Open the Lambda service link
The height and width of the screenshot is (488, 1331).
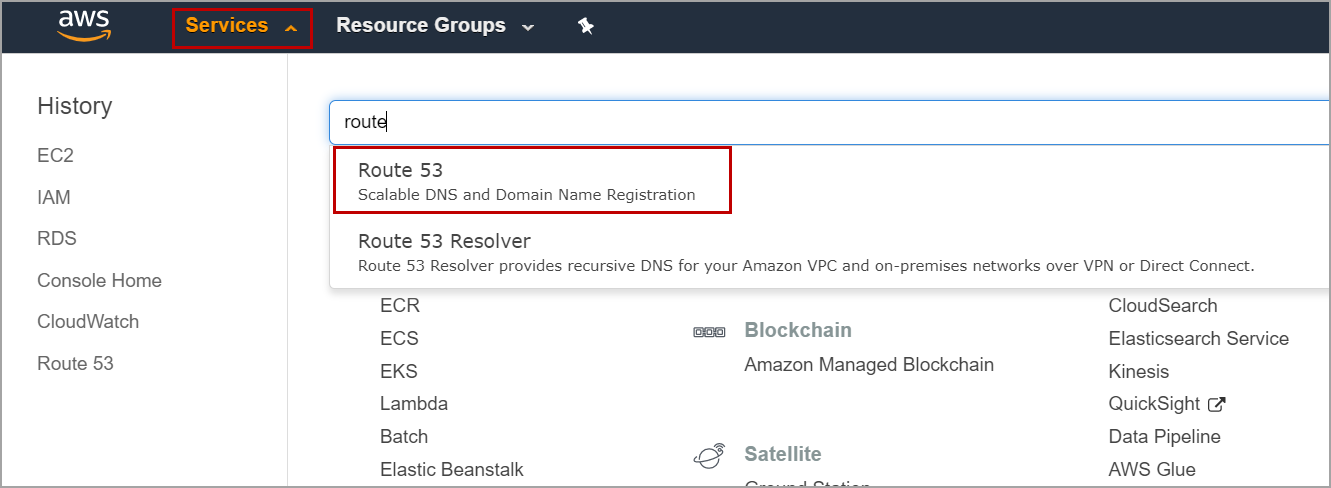(414, 404)
